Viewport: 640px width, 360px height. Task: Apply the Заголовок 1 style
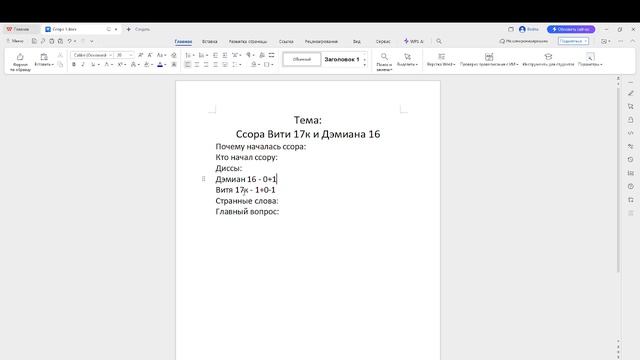click(x=342, y=59)
